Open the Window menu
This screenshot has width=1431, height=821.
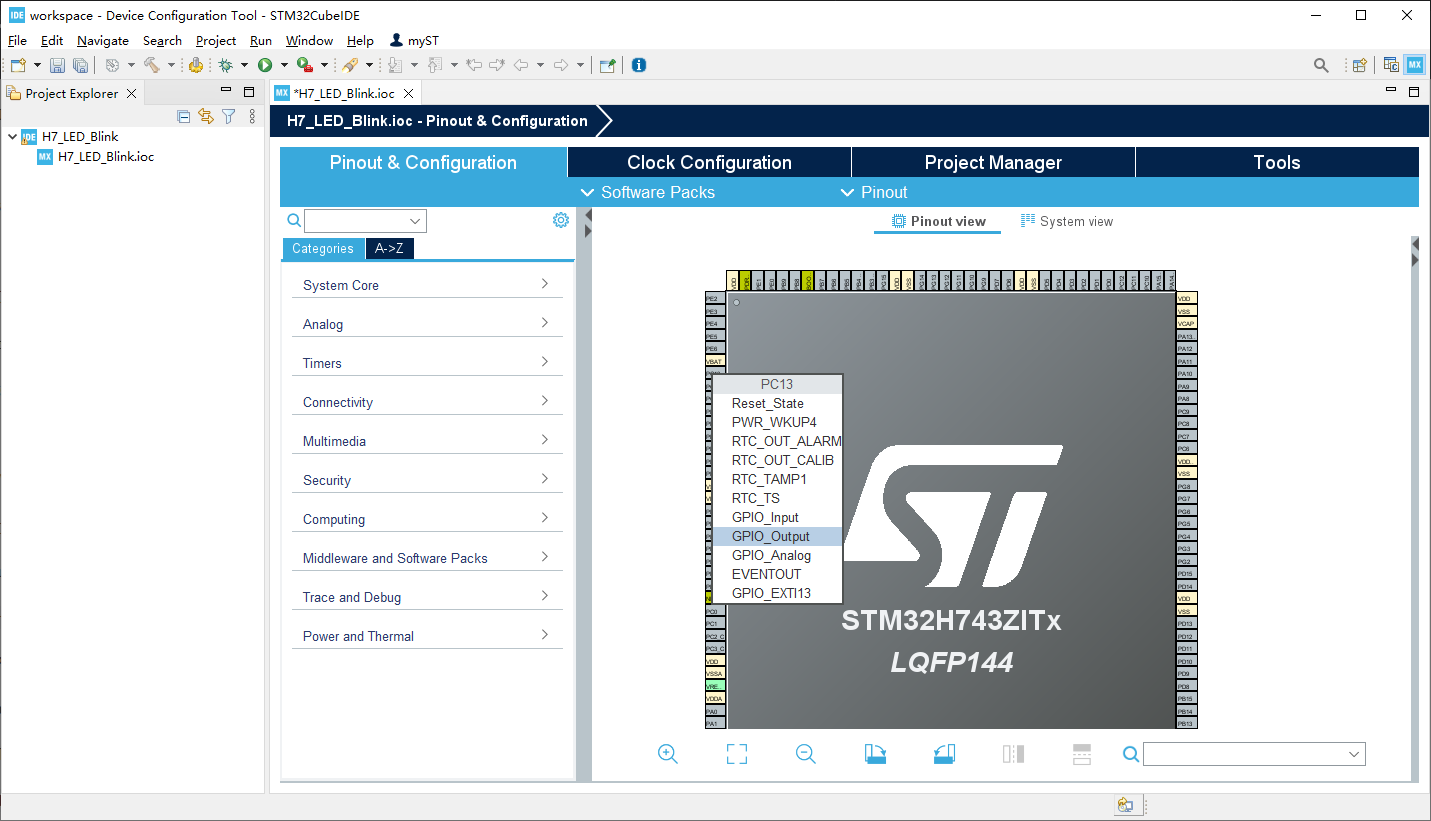pyautogui.click(x=309, y=40)
